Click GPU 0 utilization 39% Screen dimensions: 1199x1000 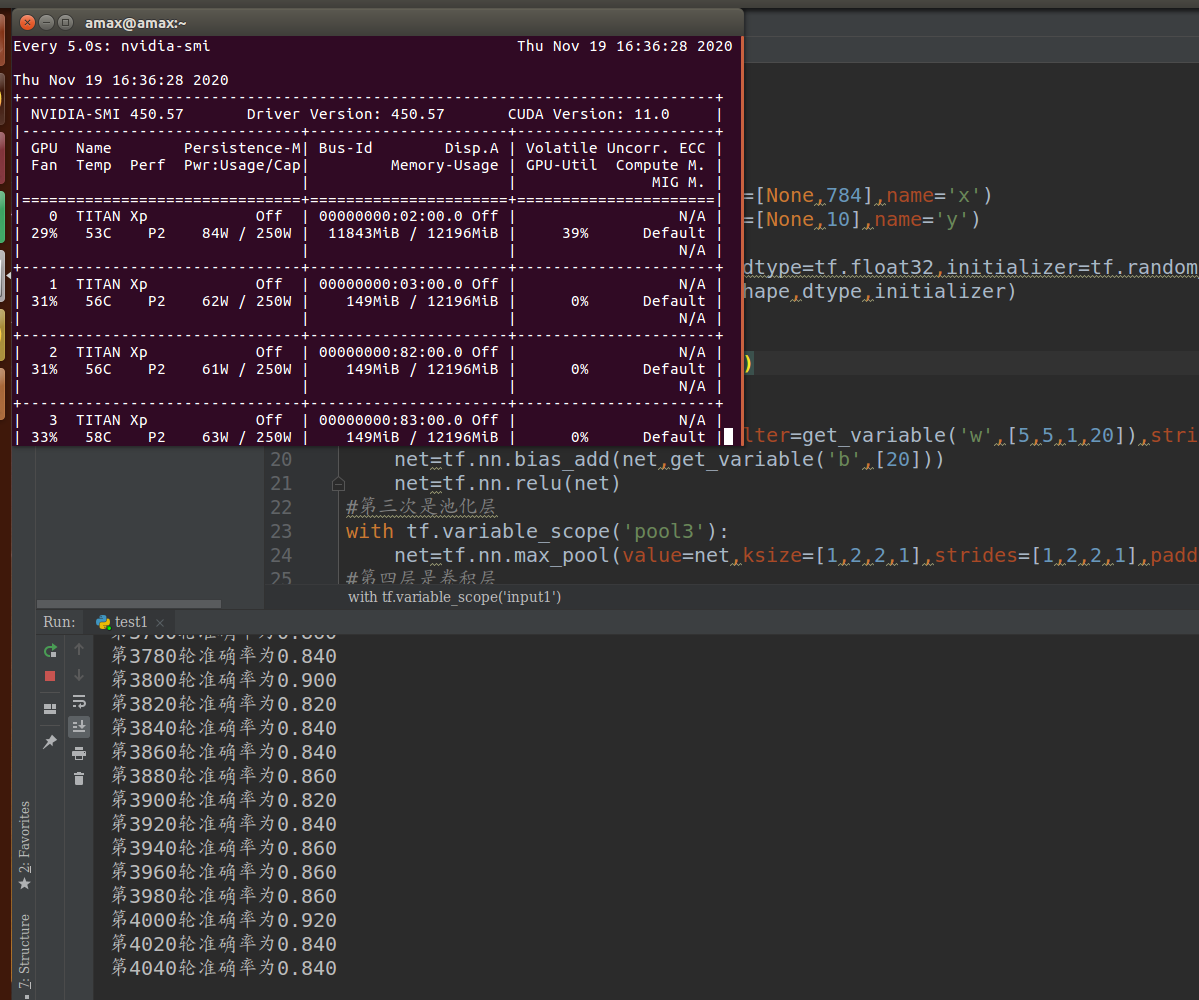(x=575, y=233)
